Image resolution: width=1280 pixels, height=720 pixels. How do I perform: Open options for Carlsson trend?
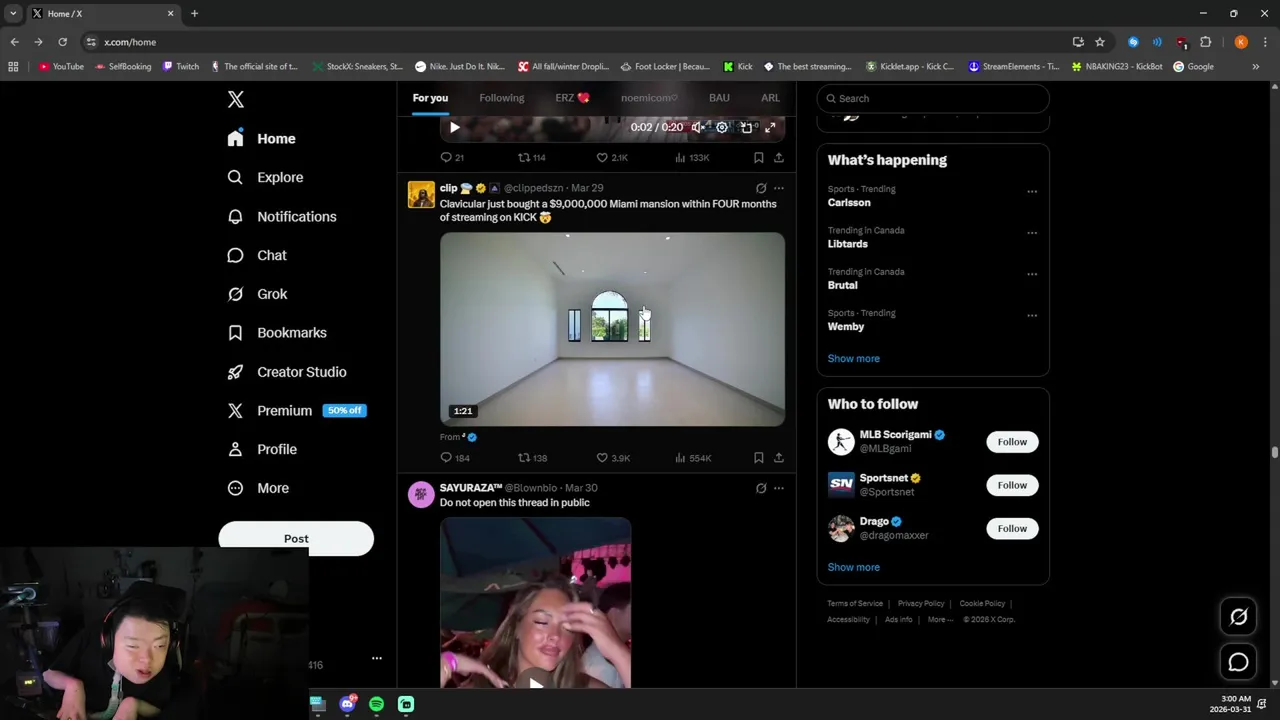(x=1032, y=191)
